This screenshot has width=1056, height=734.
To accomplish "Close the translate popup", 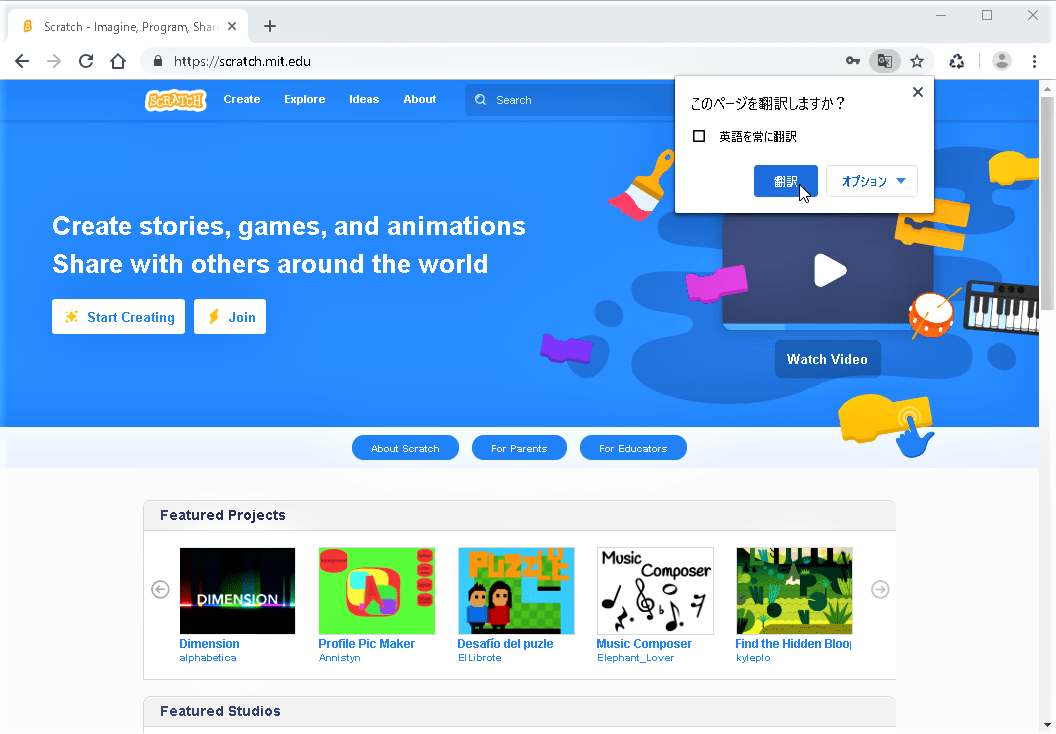I will pos(917,92).
